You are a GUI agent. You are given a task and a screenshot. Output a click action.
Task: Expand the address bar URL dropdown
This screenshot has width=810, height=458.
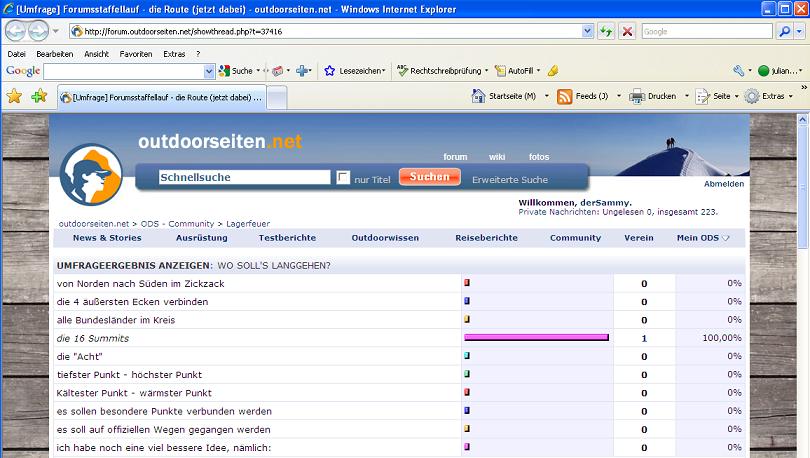pyautogui.click(x=587, y=31)
